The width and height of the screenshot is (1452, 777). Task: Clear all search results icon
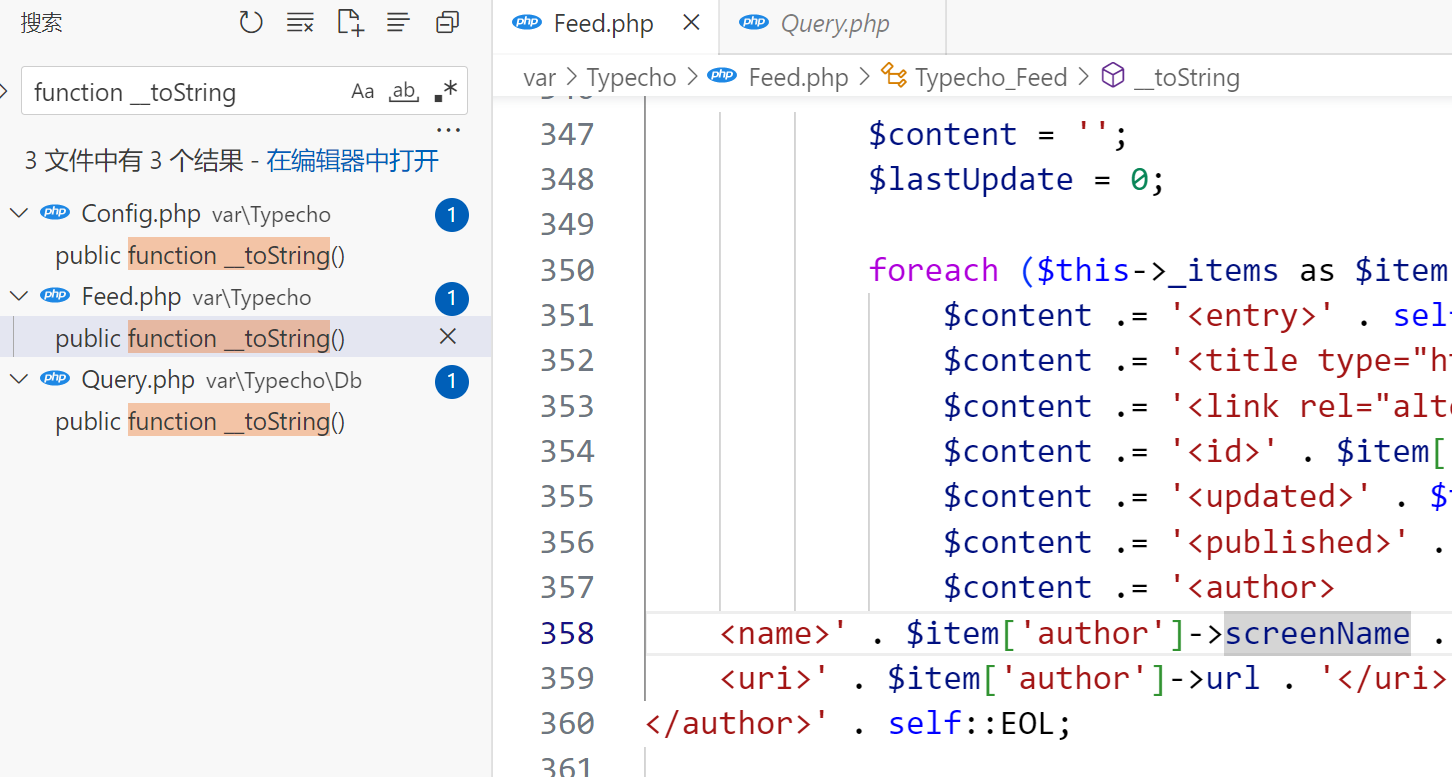[x=300, y=22]
